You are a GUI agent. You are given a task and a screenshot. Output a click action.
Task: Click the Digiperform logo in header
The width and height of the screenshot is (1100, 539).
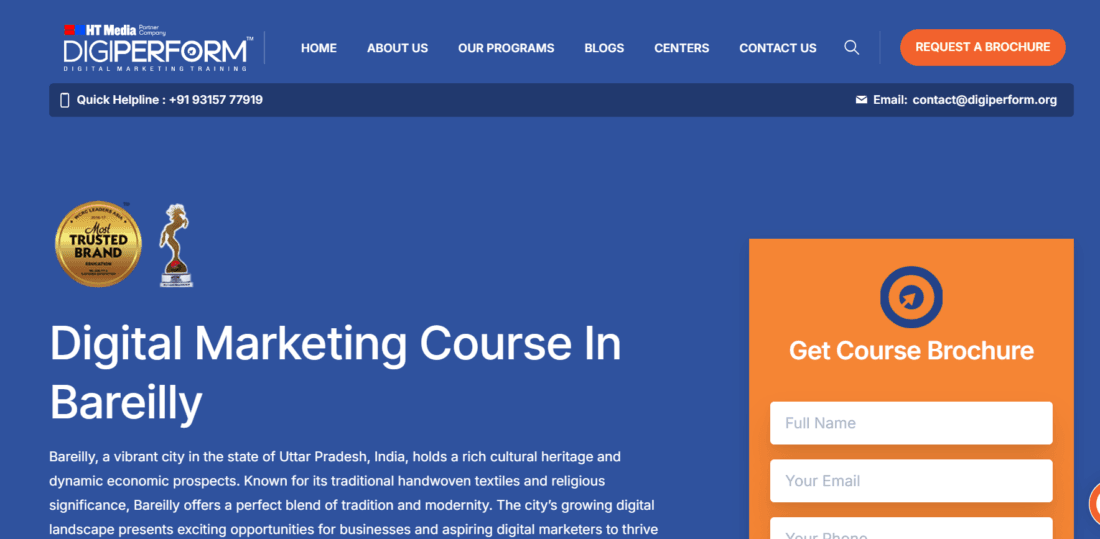tap(157, 47)
